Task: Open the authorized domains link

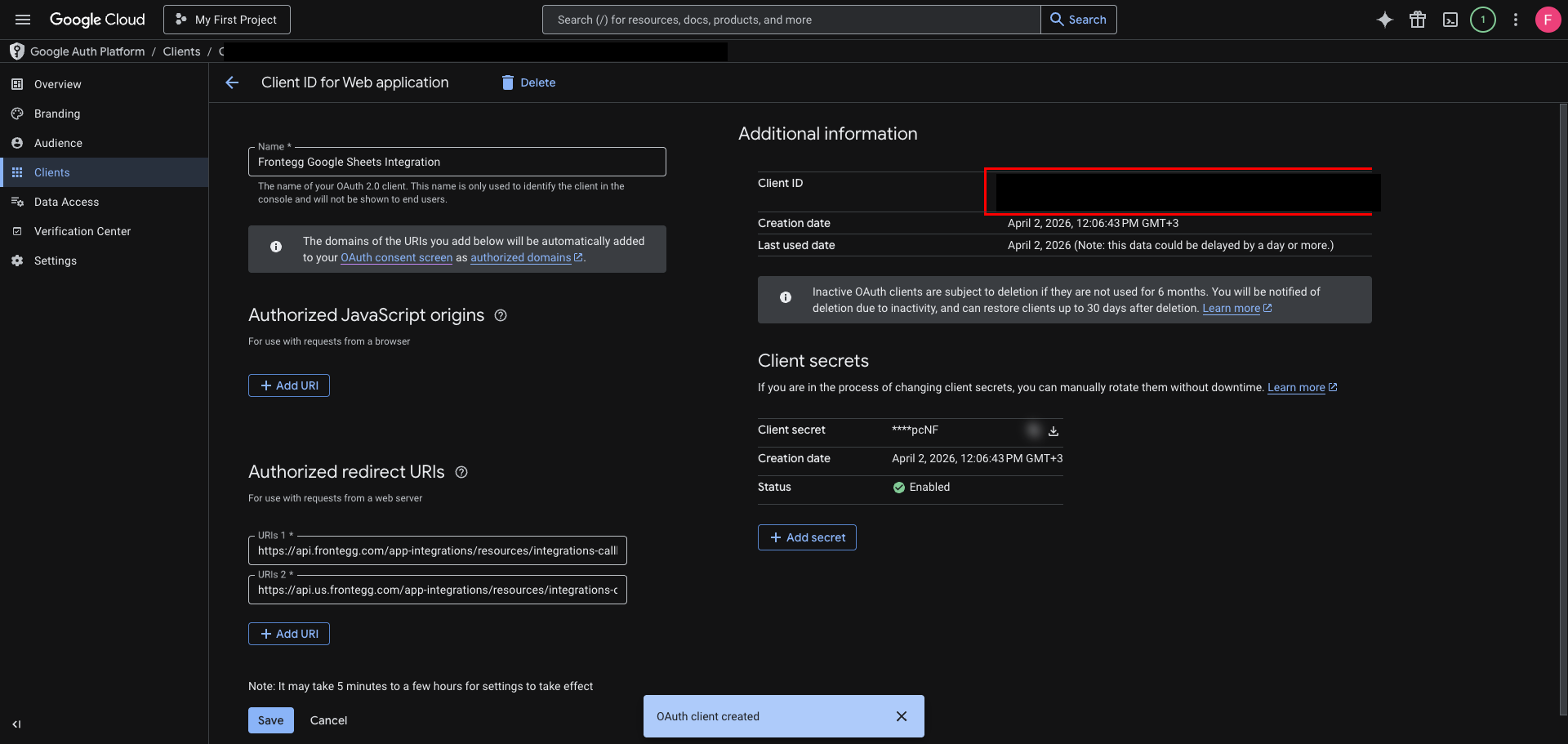Action: click(527, 257)
